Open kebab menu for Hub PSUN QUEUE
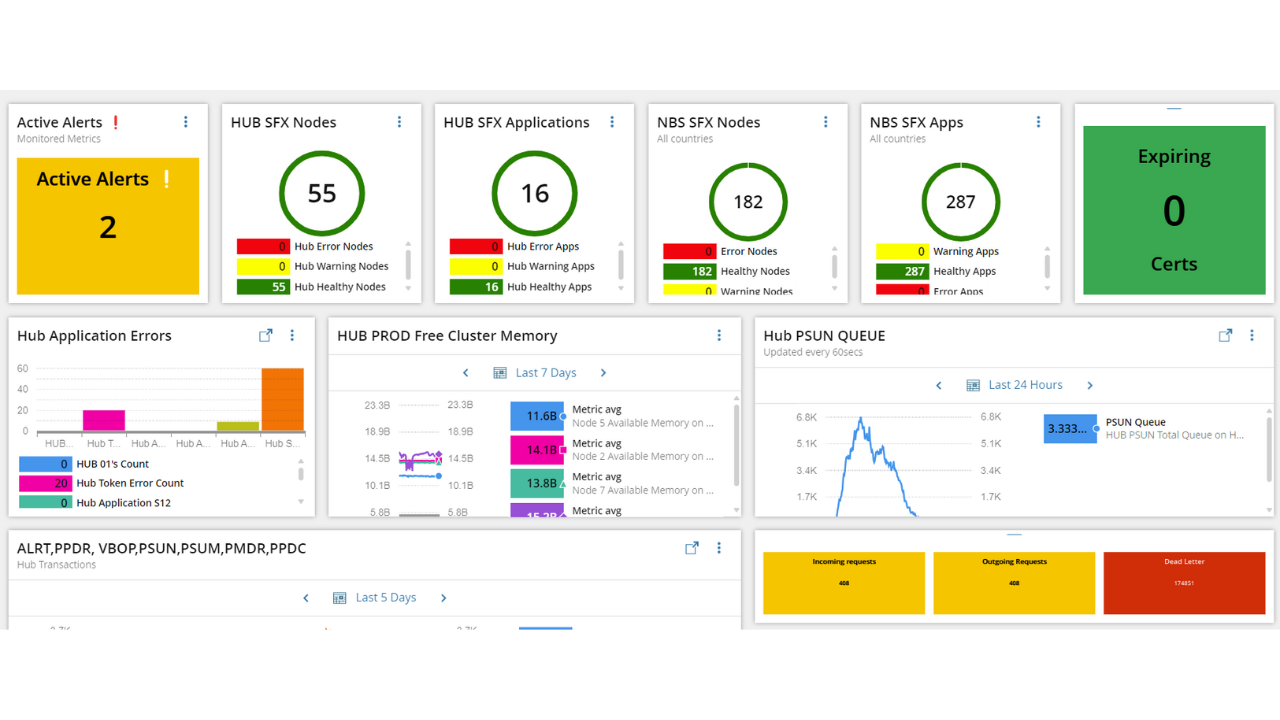 point(1252,336)
